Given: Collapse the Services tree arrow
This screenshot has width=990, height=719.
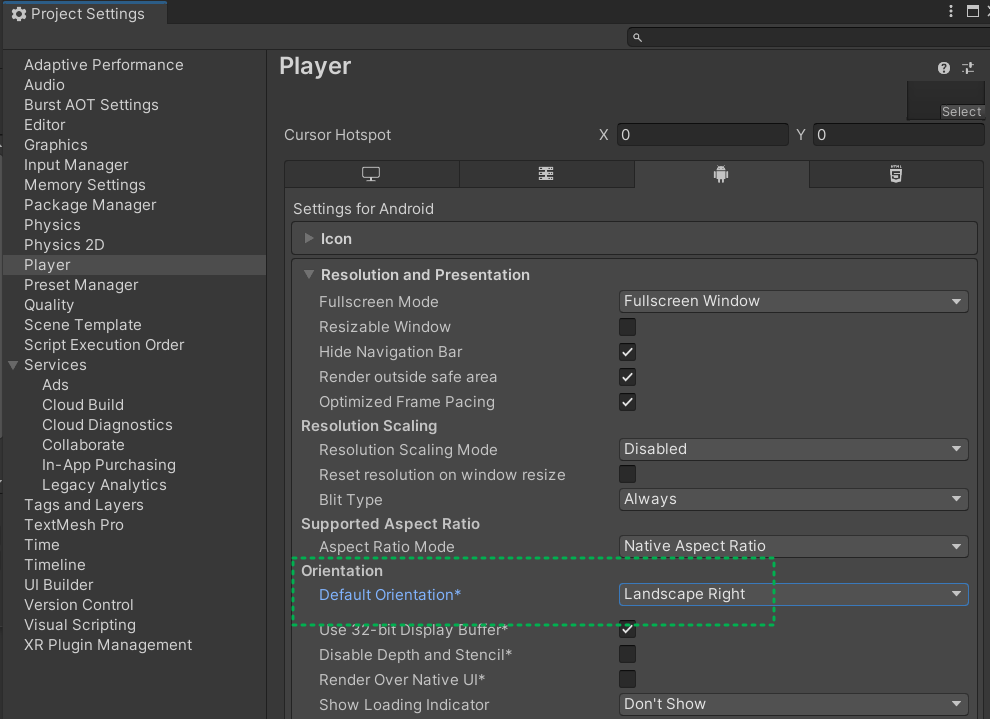Looking at the screenshot, I should click(13, 365).
